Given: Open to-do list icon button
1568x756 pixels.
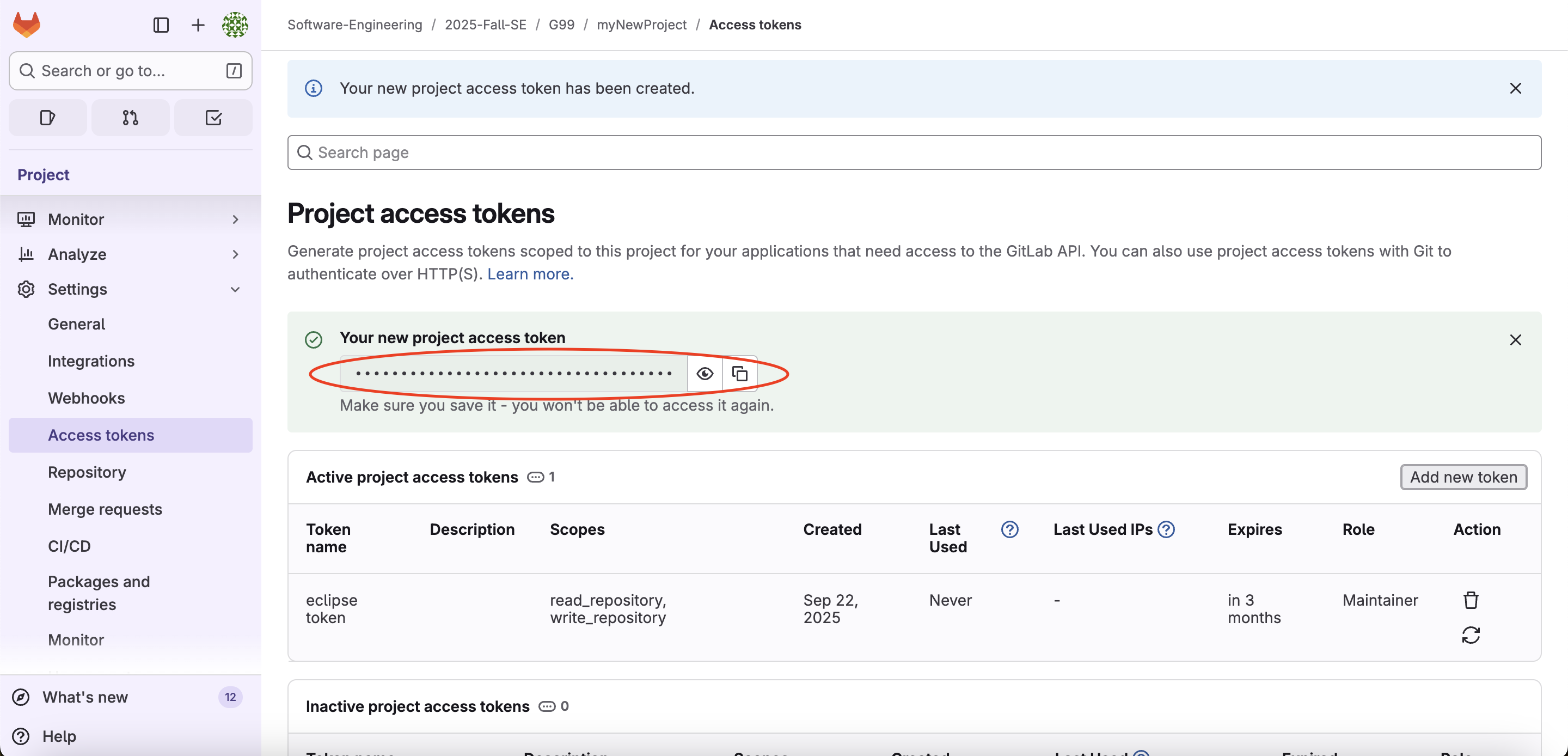Looking at the screenshot, I should (213, 118).
